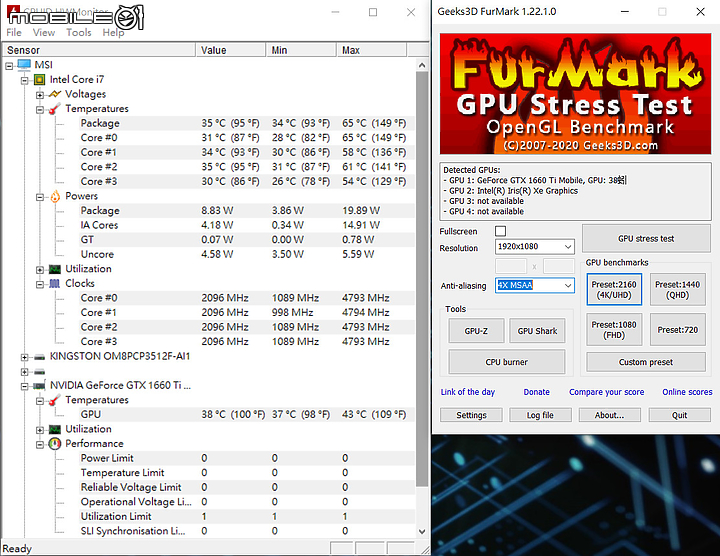Click the scroll down arrow in HWMonitor
This screenshot has height=556, width=720.
[x=422, y=531]
